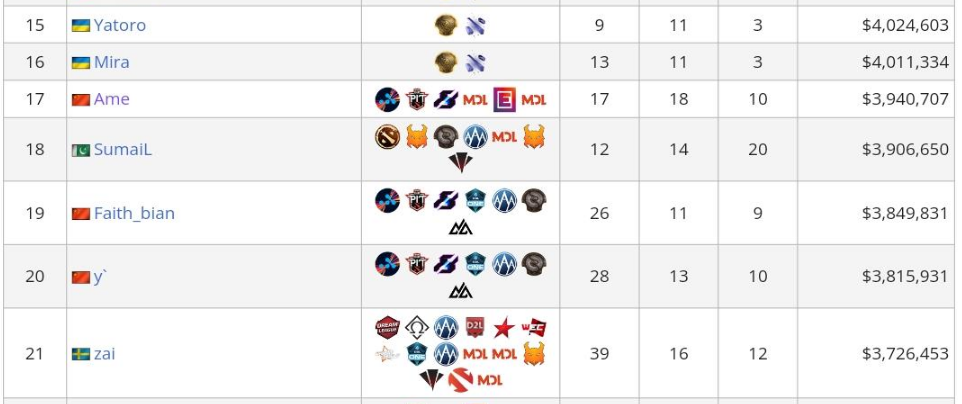Screen dimensions: 962x404
Task: Click the y` player name link
Action: pos(99,276)
